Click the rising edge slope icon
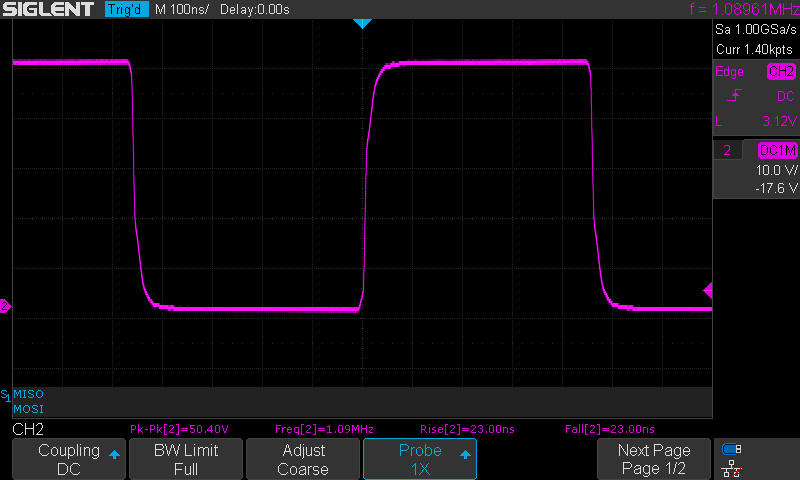 pyautogui.click(x=734, y=95)
